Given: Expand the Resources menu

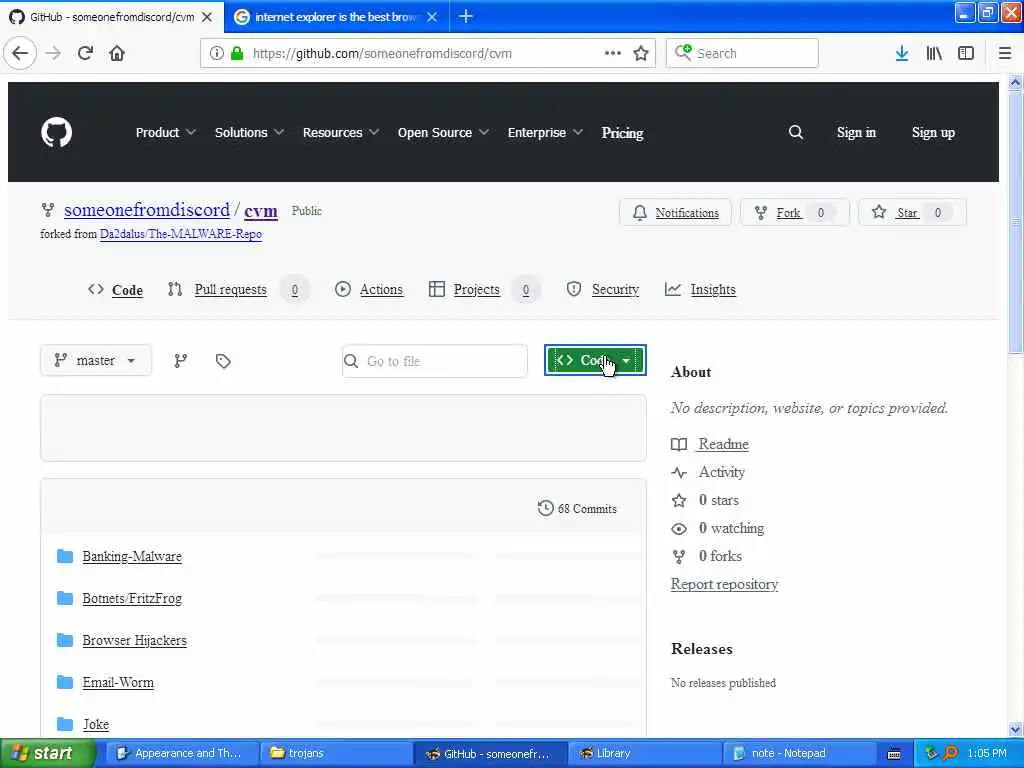Looking at the screenshot, I should click(340, 133).
